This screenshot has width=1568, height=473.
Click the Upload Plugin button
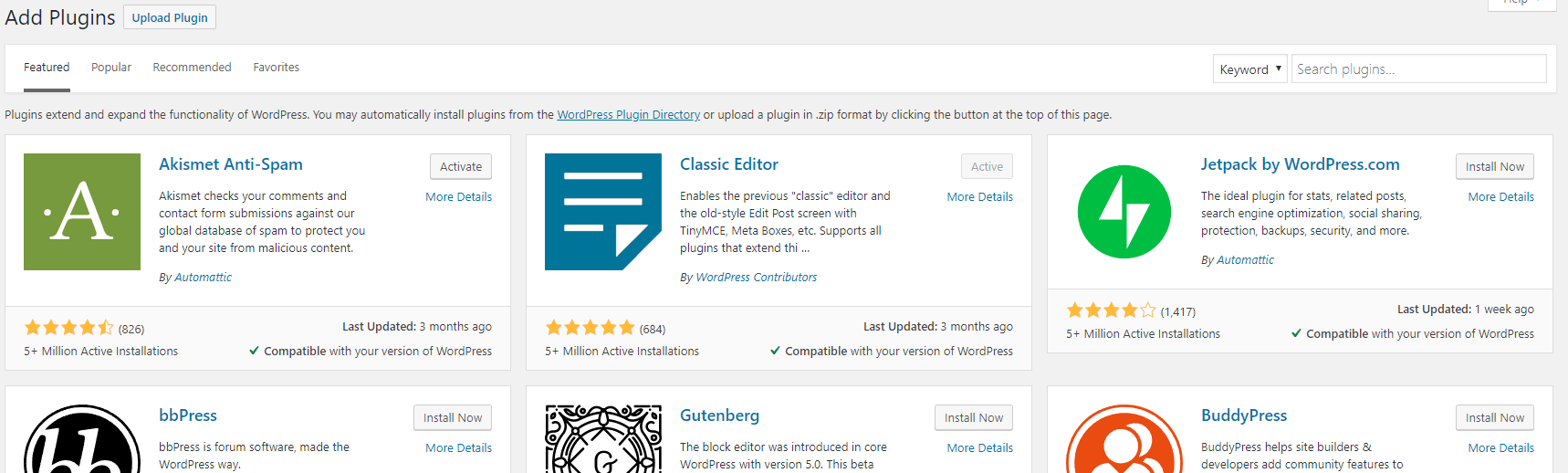point(170,17)
